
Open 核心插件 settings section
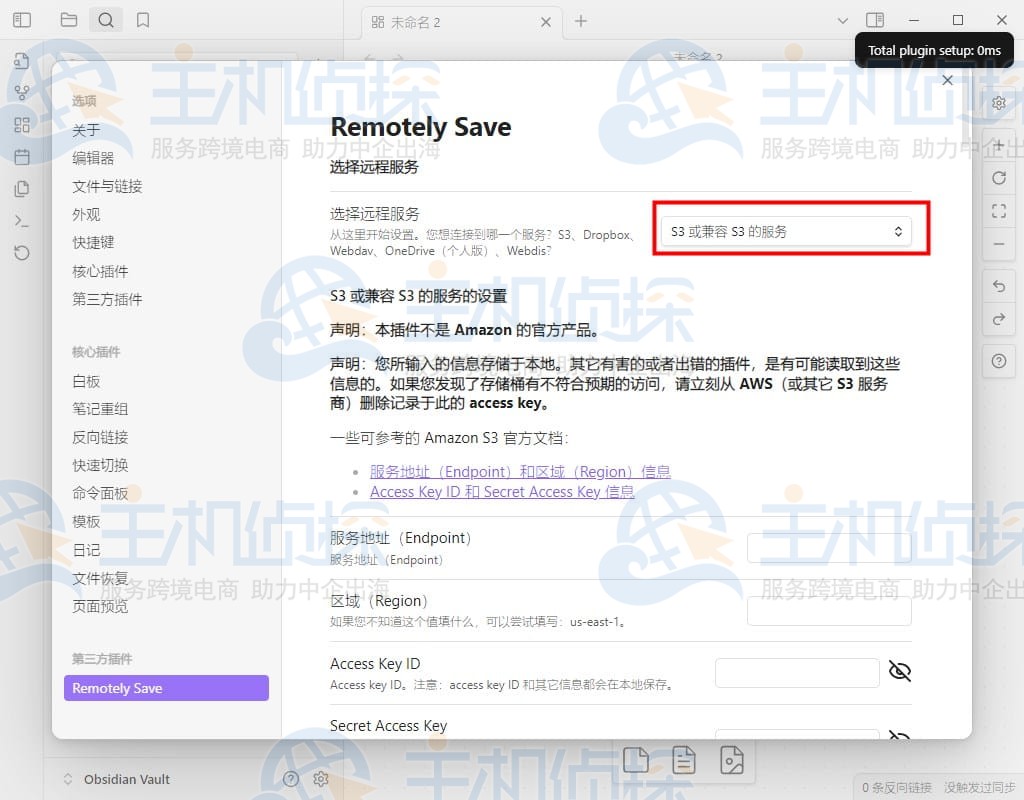tap(100, 271)
